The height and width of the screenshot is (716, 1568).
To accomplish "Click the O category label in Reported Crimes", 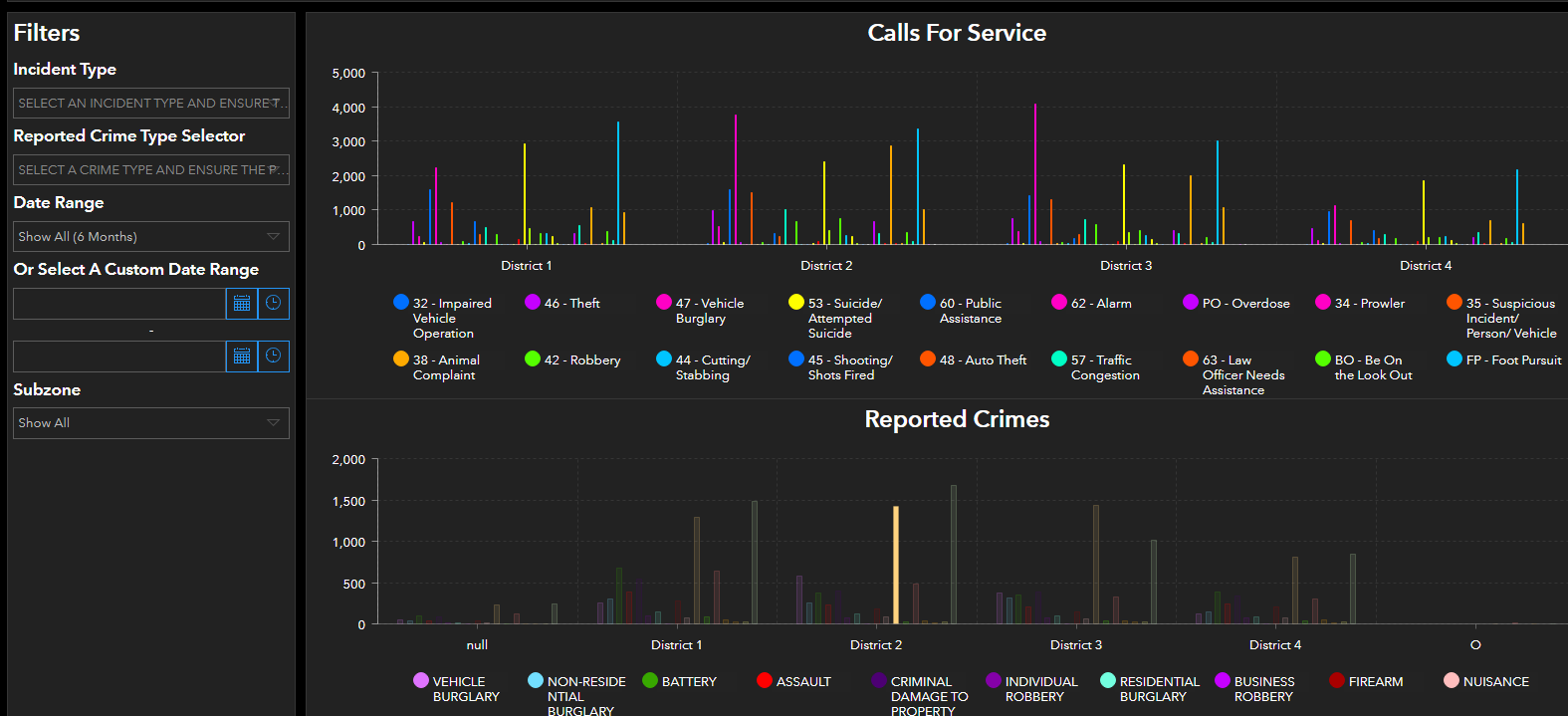I will 1475,644.
